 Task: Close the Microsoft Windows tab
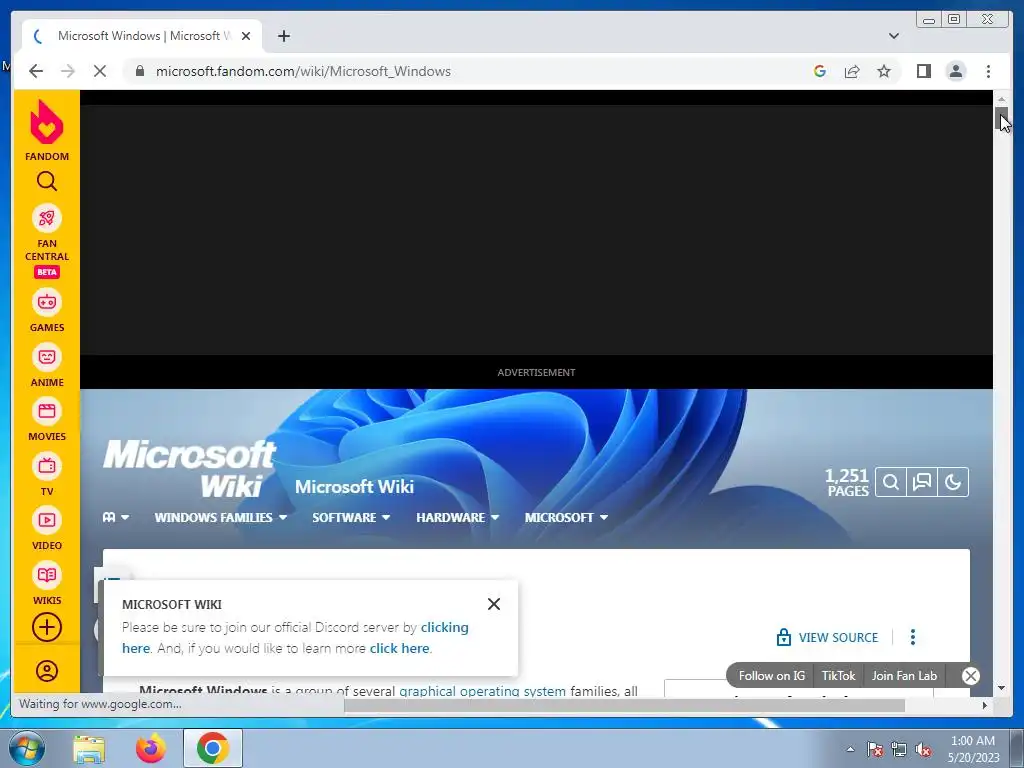tap(246, 36)
